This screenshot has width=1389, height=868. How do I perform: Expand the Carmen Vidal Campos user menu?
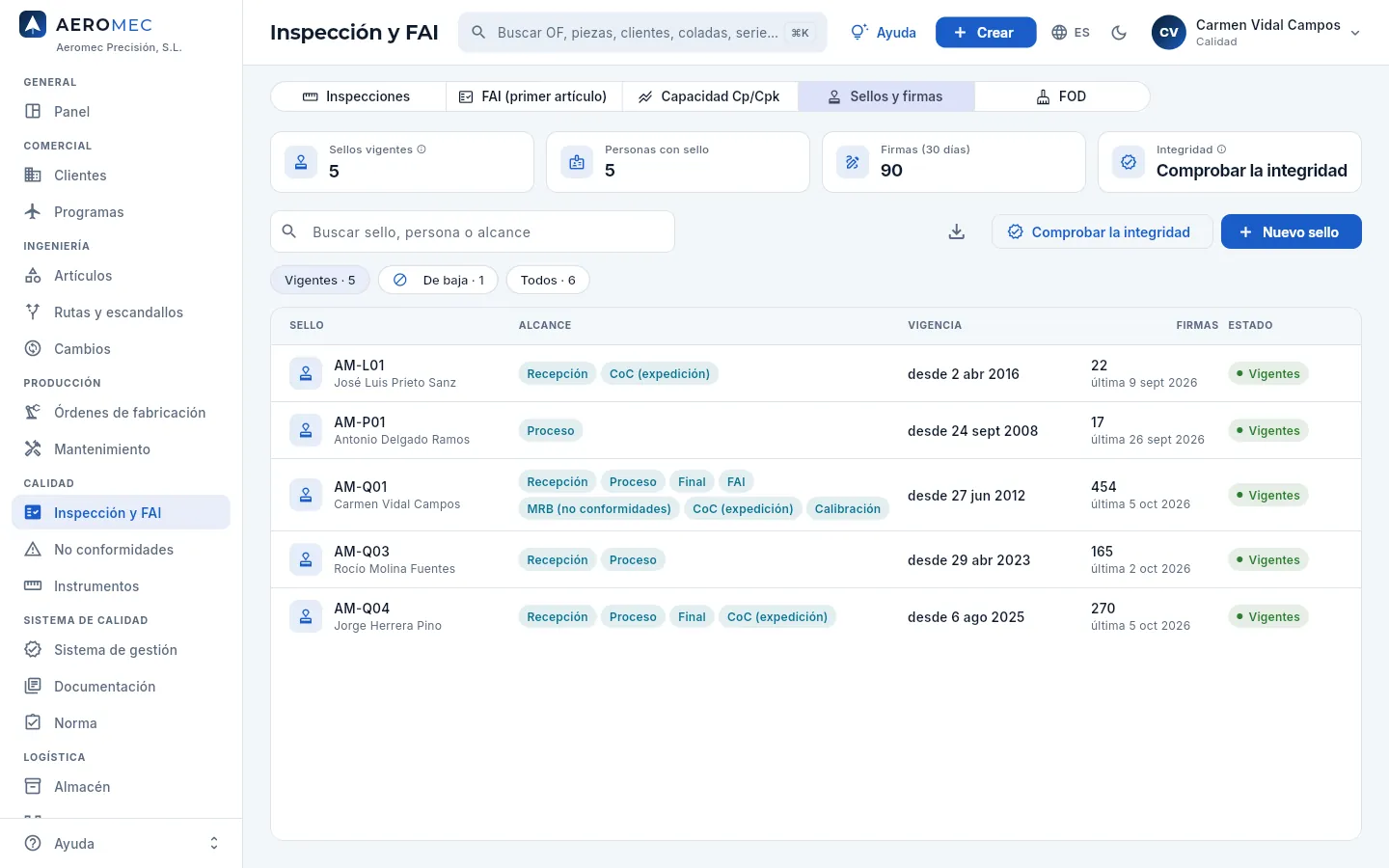pyautogui.click(x=1257, y=33)
